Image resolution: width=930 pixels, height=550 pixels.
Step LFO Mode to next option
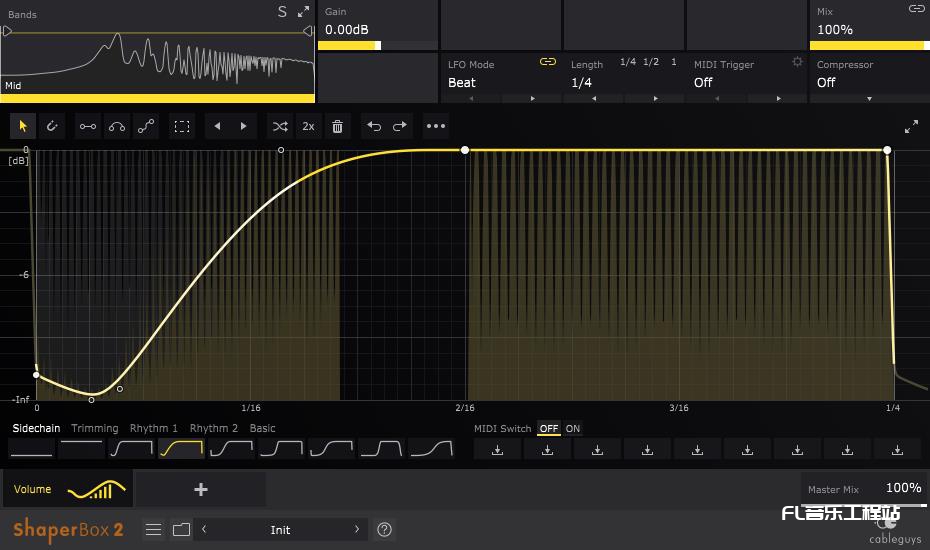[532, 98]
